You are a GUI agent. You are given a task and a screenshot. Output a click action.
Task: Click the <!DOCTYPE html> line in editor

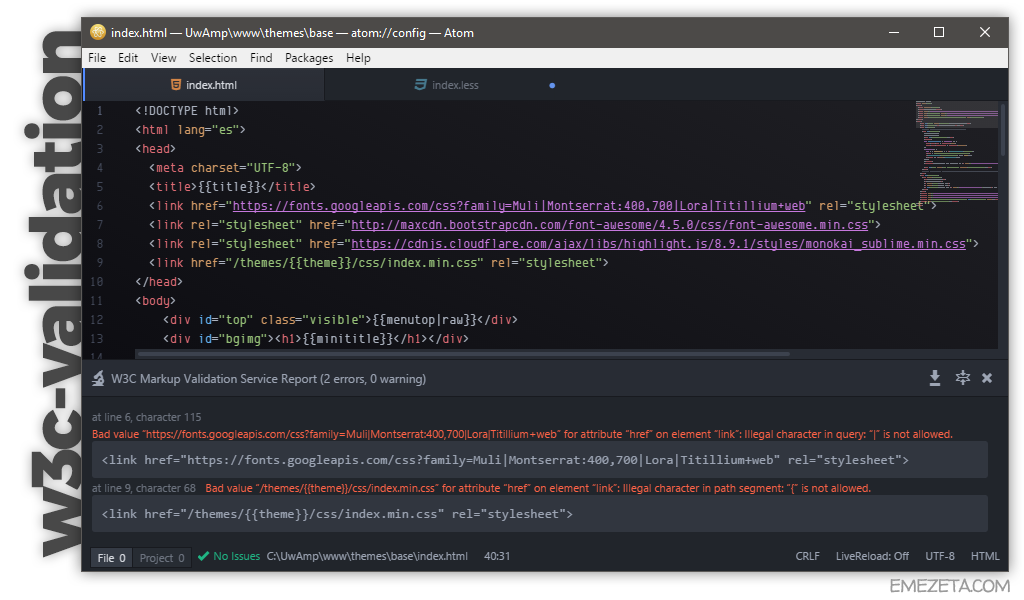pyautogui.click(x=187, y=110)
